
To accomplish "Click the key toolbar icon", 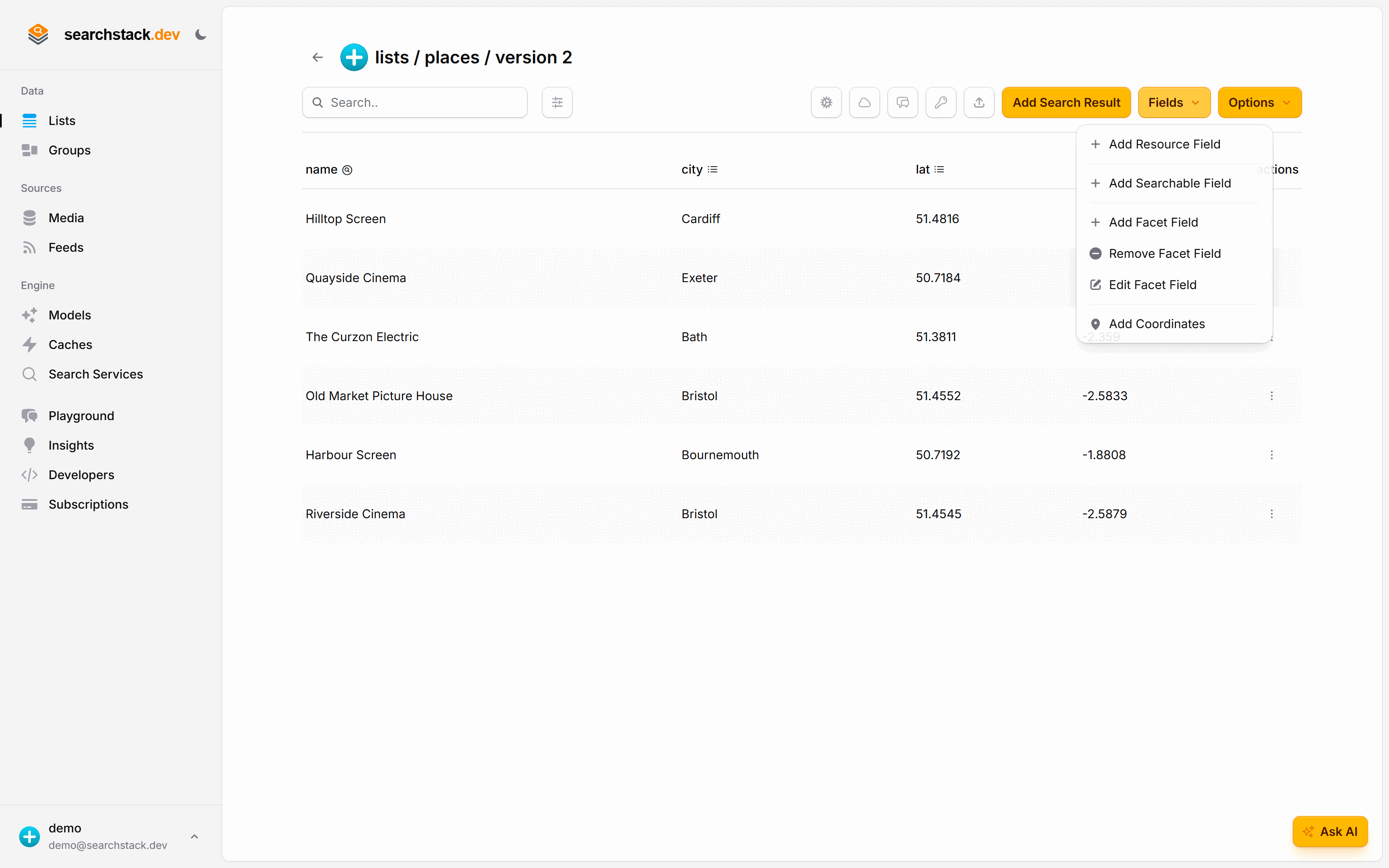I will tap(941, 103).
